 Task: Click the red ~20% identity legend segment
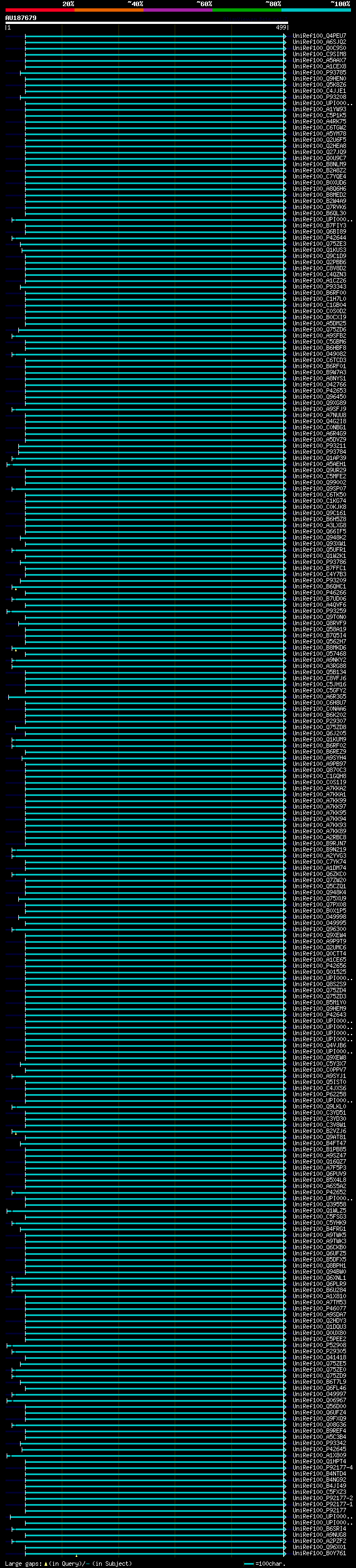tap(39, 10)
